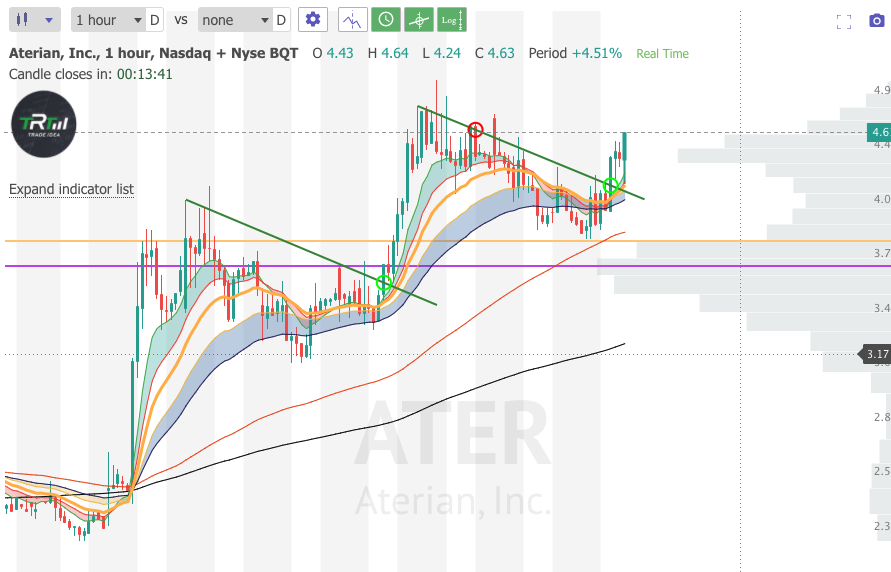
Task: Toggle the green clock icon
Action: [x=386, y=20]
